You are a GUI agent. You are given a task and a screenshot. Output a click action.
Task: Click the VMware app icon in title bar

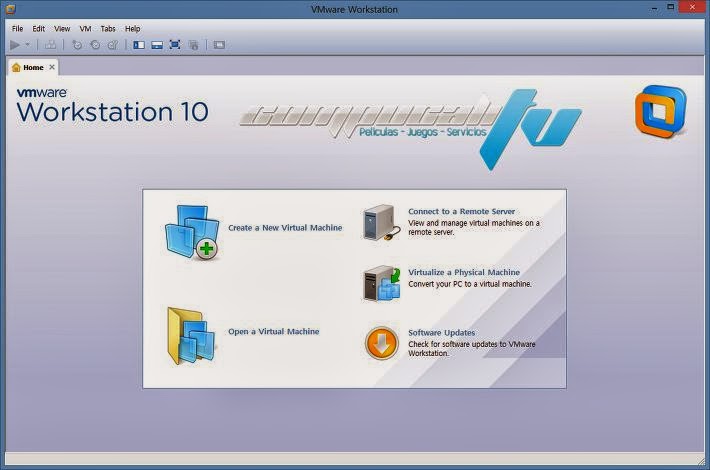pyautogui.click(x=11, y=9)
